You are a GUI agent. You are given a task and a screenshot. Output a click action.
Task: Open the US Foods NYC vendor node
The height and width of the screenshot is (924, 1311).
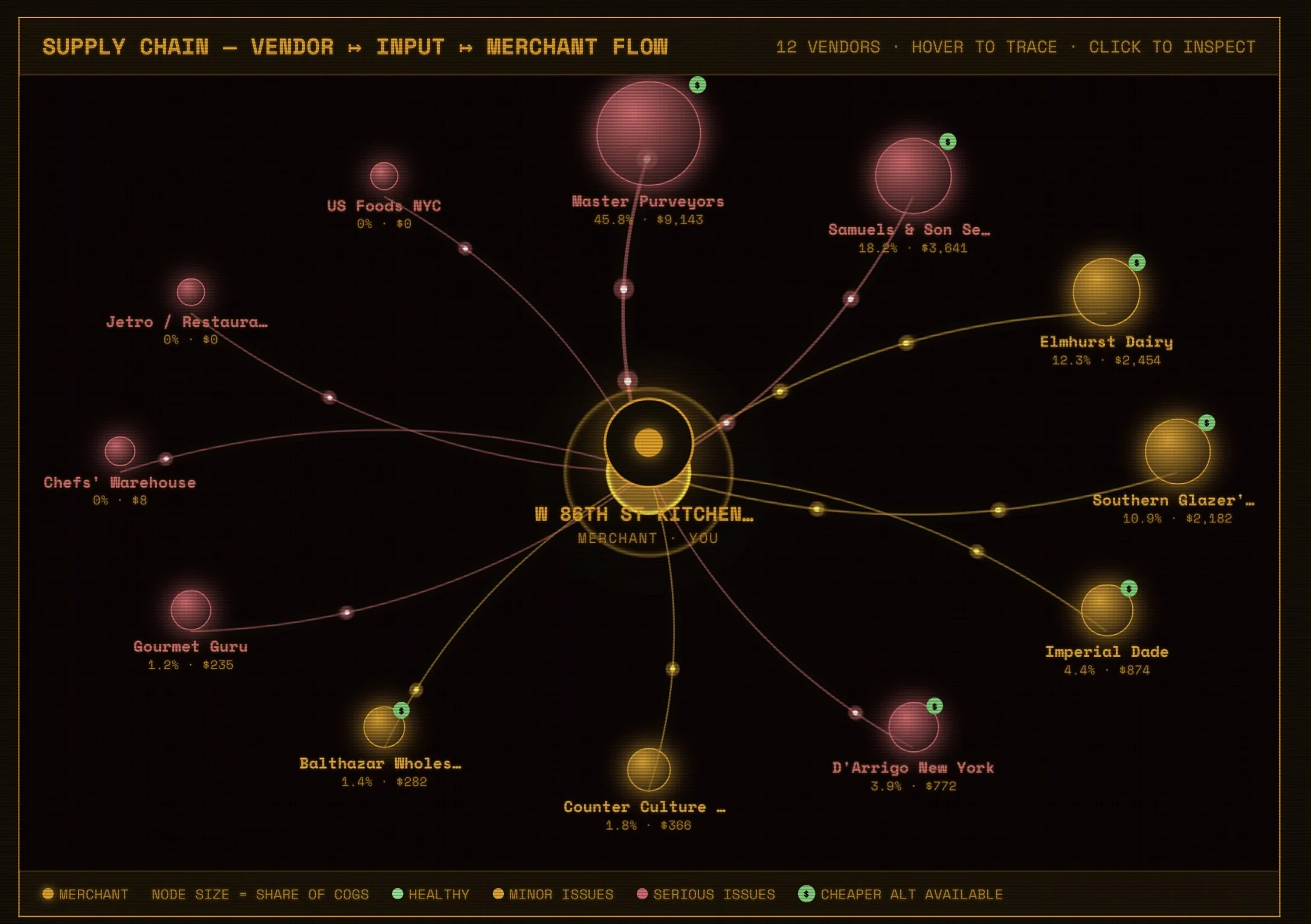click(x=384, y=176)
